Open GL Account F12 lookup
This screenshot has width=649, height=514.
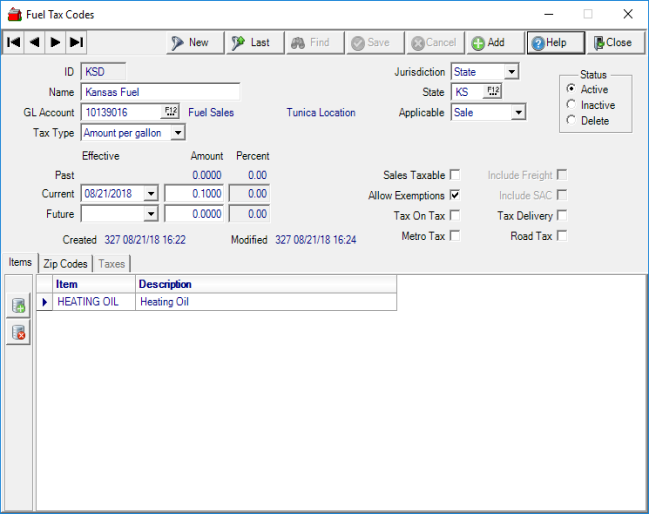click(x=169, y=112)
